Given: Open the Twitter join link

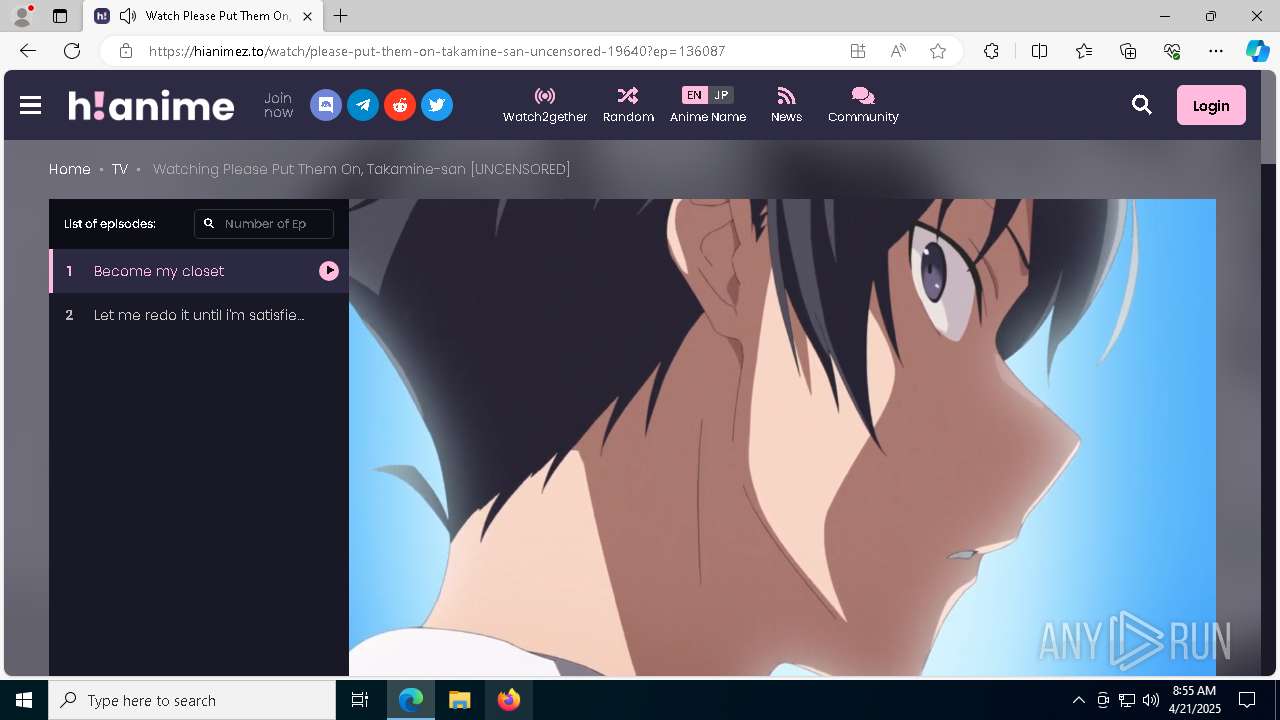Looking at the screenshot, I should coord(437,105).
